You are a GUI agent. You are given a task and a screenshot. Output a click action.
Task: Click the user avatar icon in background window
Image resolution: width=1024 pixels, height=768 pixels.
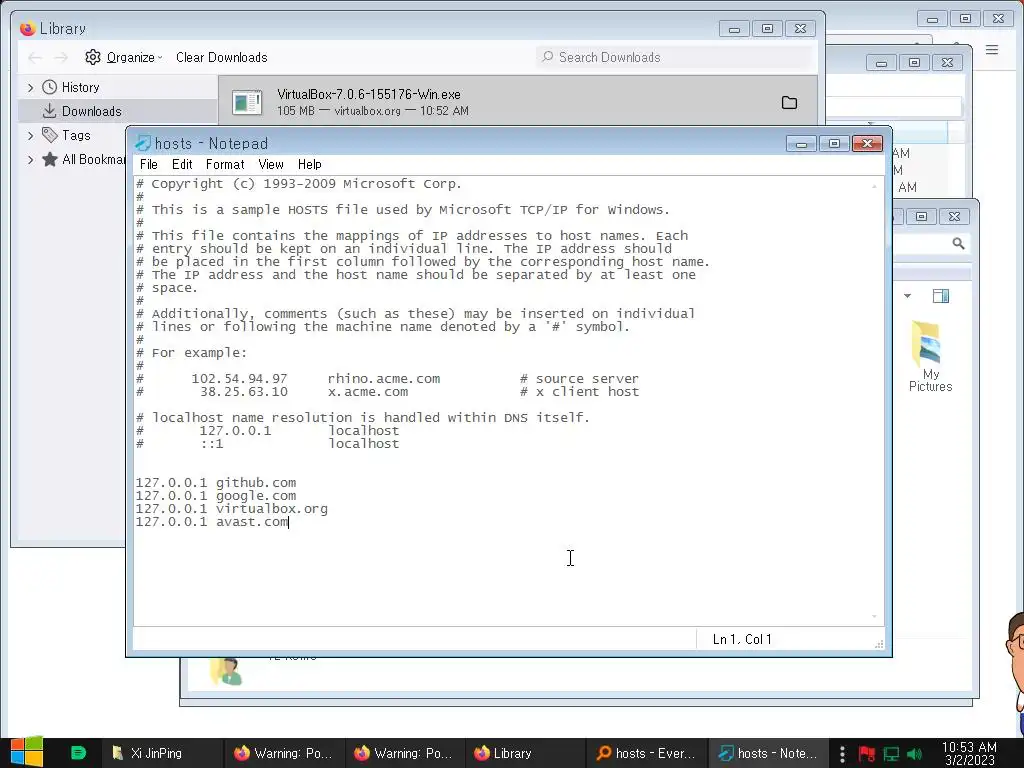(226, 672)
